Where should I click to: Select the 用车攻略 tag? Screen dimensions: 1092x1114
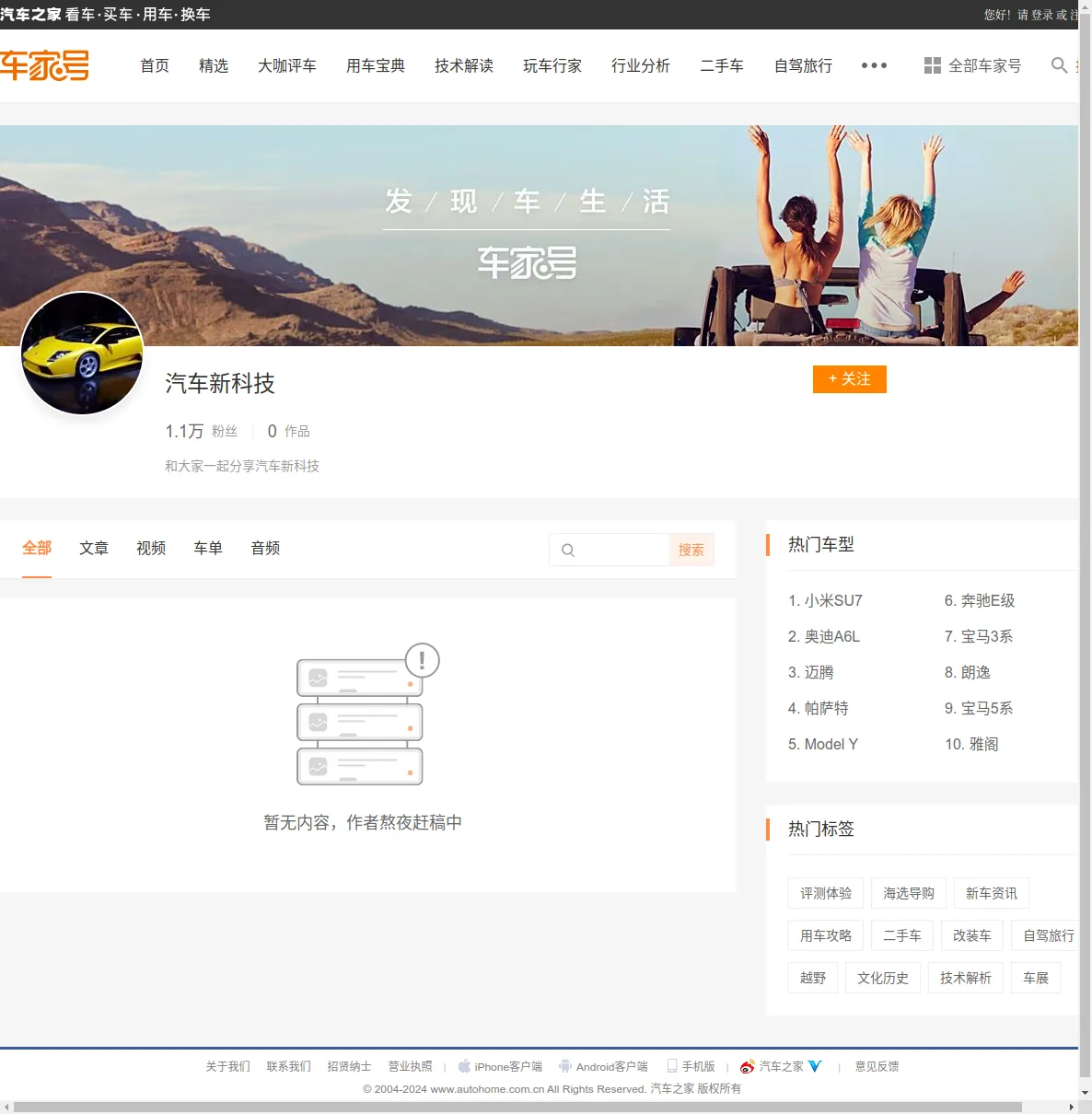pyautogui.click(x=826, y=935)
